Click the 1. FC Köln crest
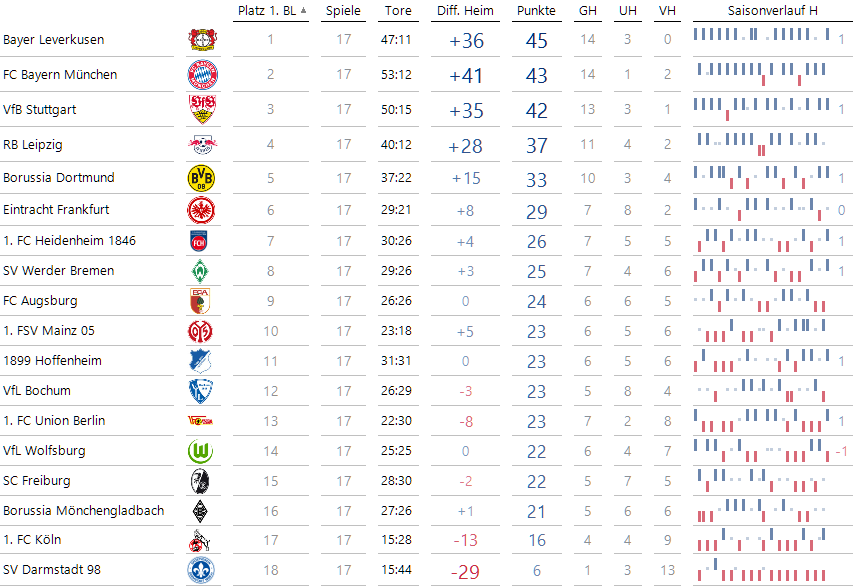 [x=202, y=540]
